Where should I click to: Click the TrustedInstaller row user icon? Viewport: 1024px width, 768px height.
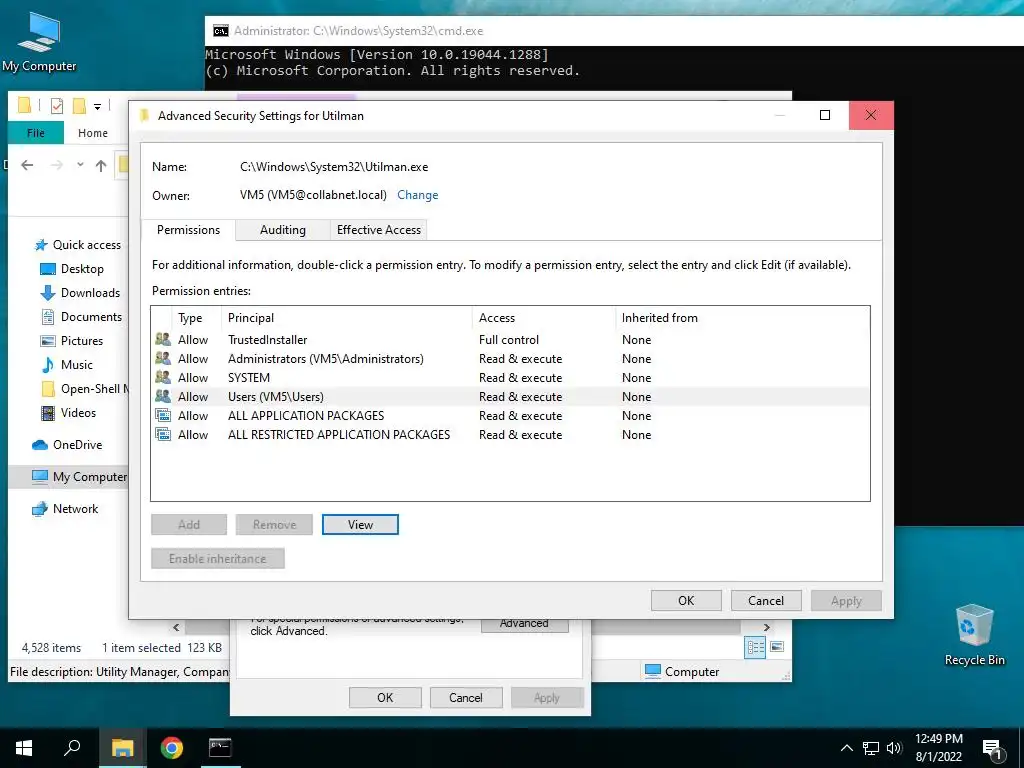pos(163,340)
